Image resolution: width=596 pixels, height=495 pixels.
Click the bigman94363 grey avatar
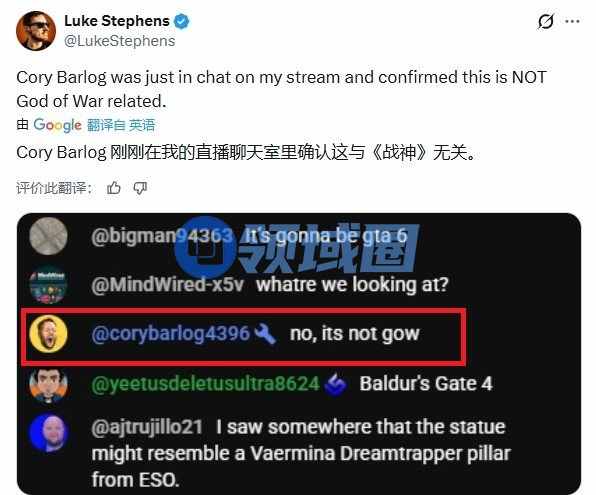[48, 236]
